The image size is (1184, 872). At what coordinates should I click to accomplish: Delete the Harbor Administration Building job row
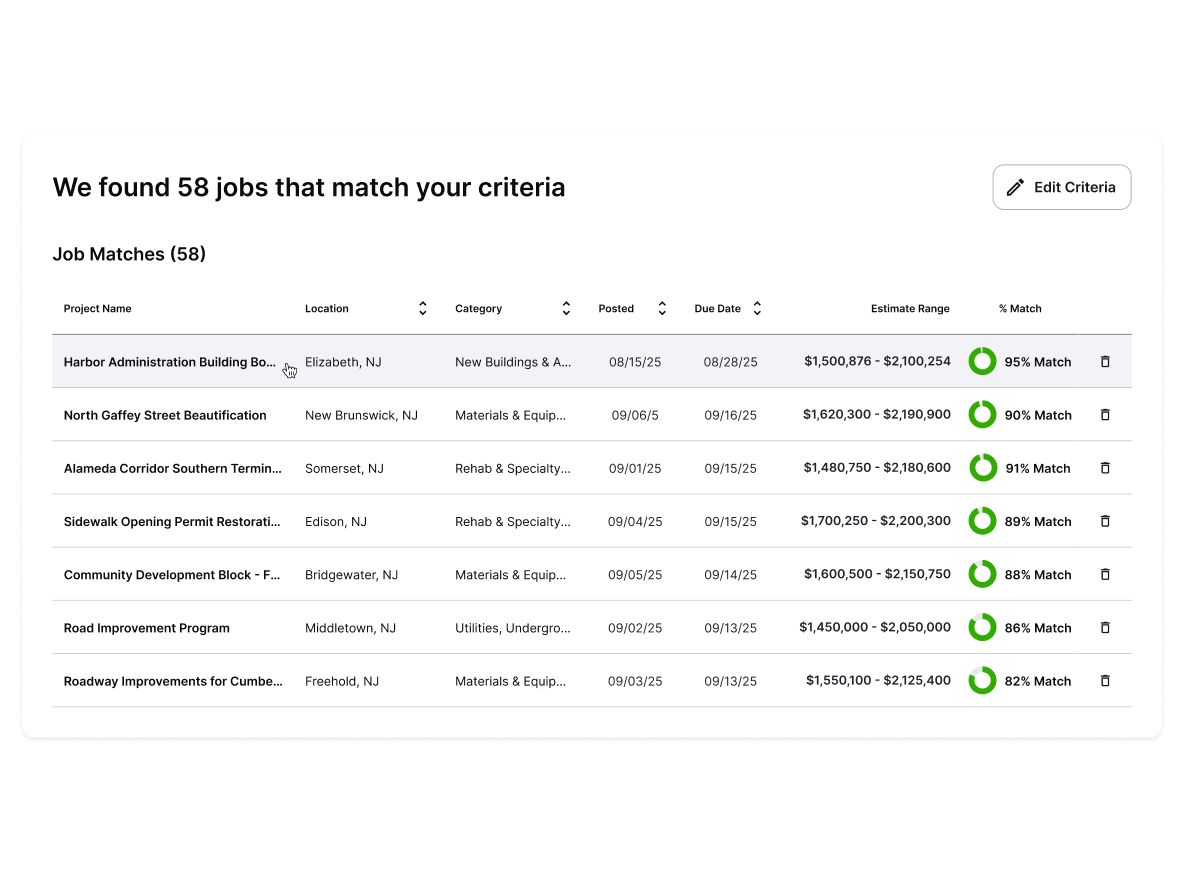1105,362
